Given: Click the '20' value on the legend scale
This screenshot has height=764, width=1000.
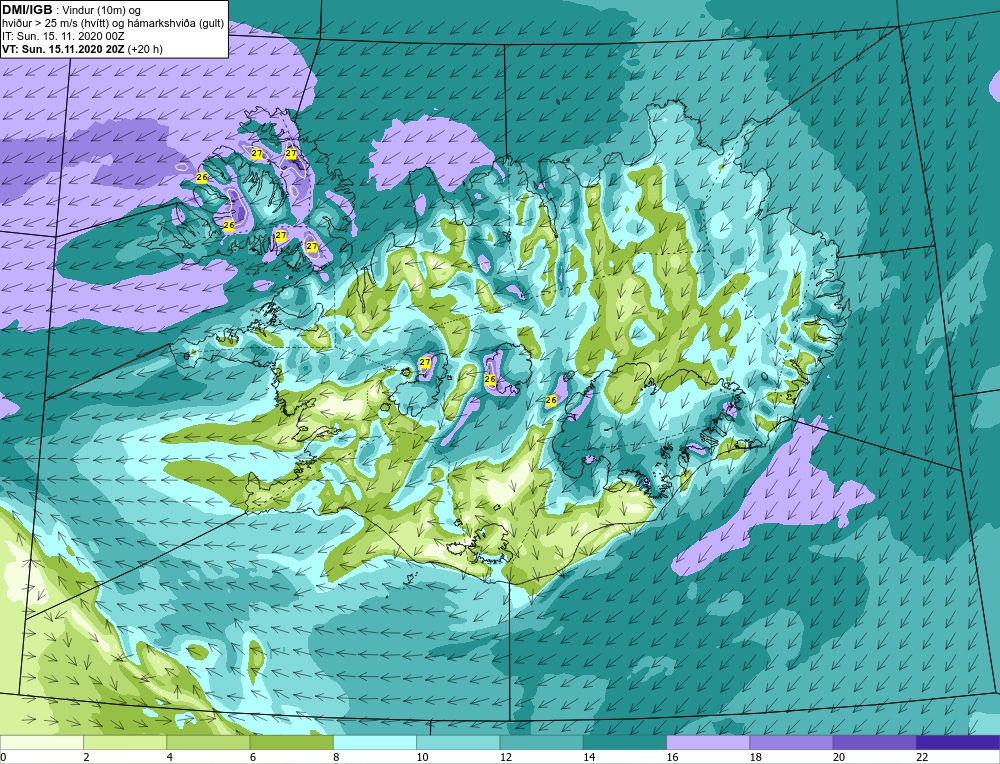Looking at the screenshot, I should 839,757.
